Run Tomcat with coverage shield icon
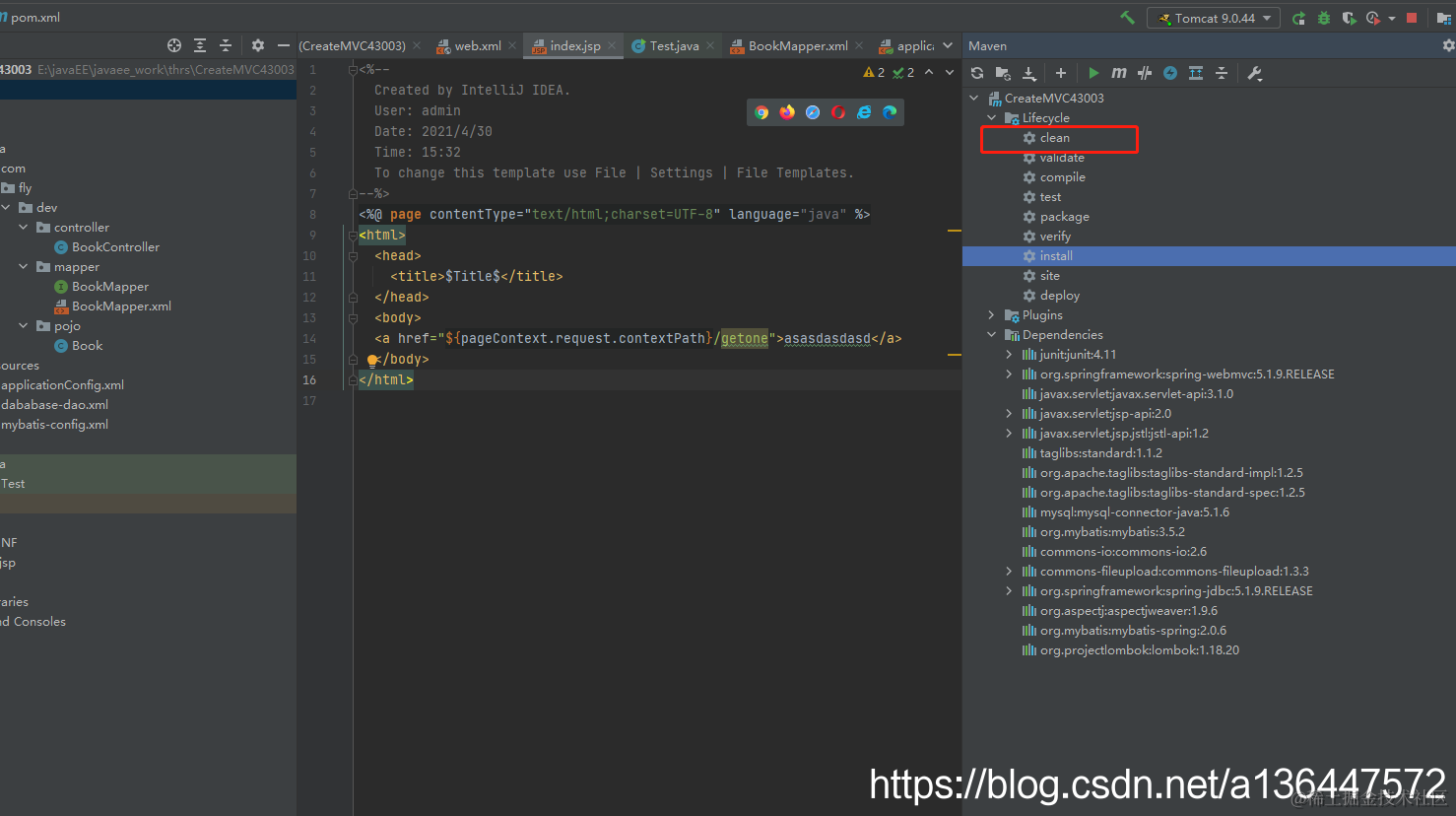 [1349, 18]
